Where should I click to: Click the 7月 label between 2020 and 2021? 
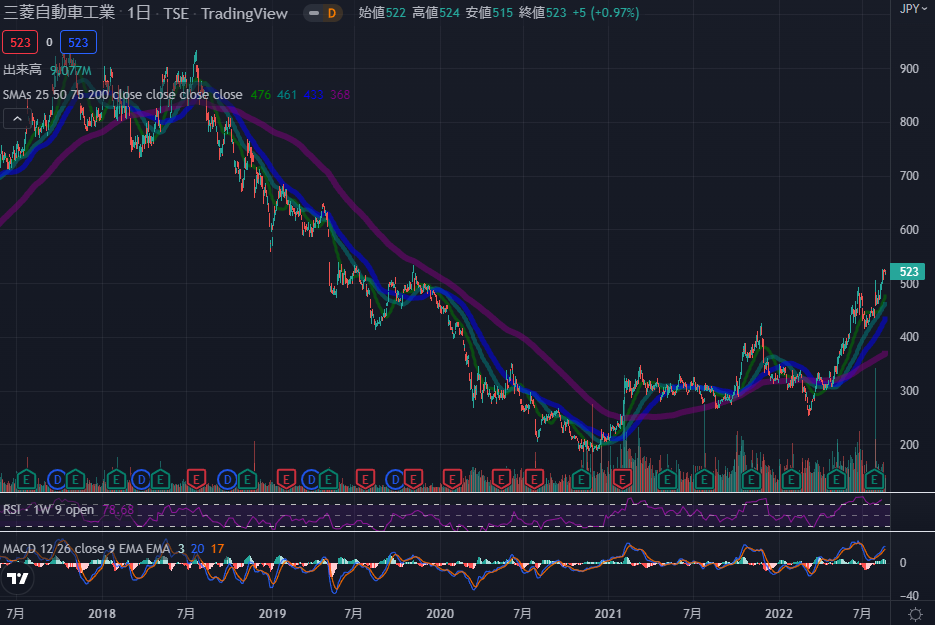[522, 614]
